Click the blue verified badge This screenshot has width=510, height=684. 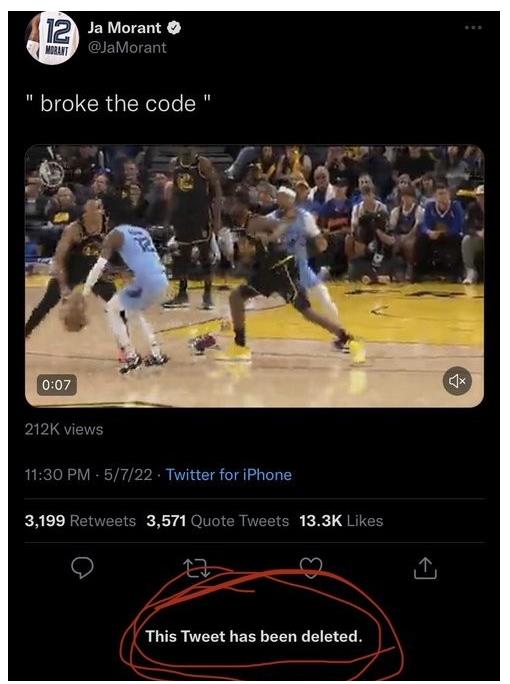point(175,27)
